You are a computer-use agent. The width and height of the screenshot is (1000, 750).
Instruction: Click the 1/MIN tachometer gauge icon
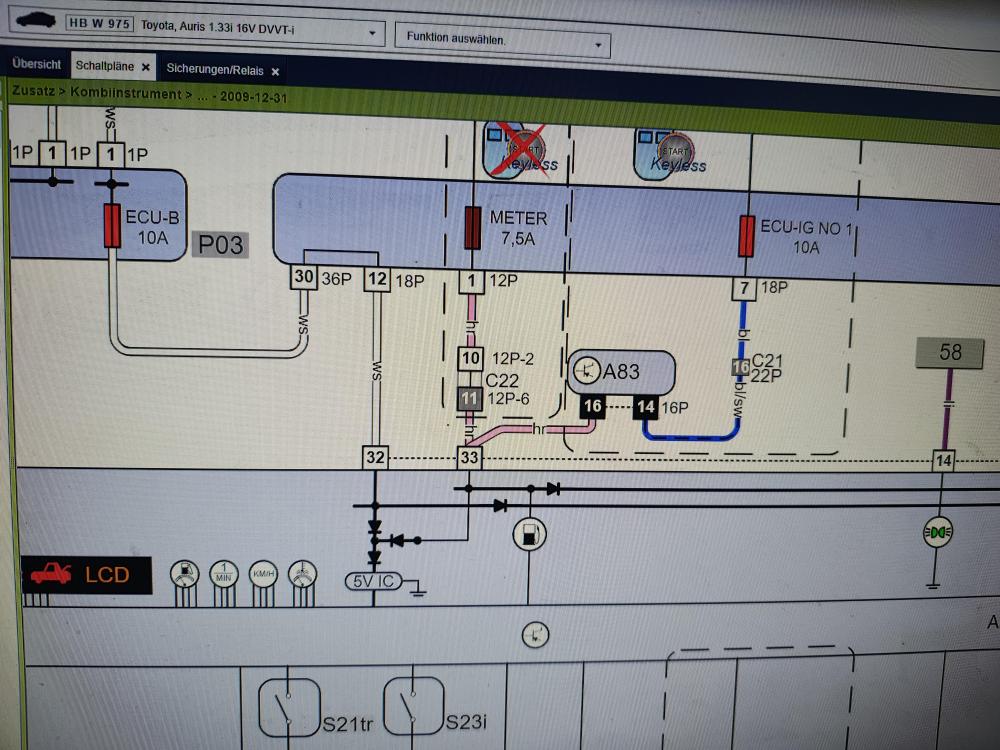[224, 575]
